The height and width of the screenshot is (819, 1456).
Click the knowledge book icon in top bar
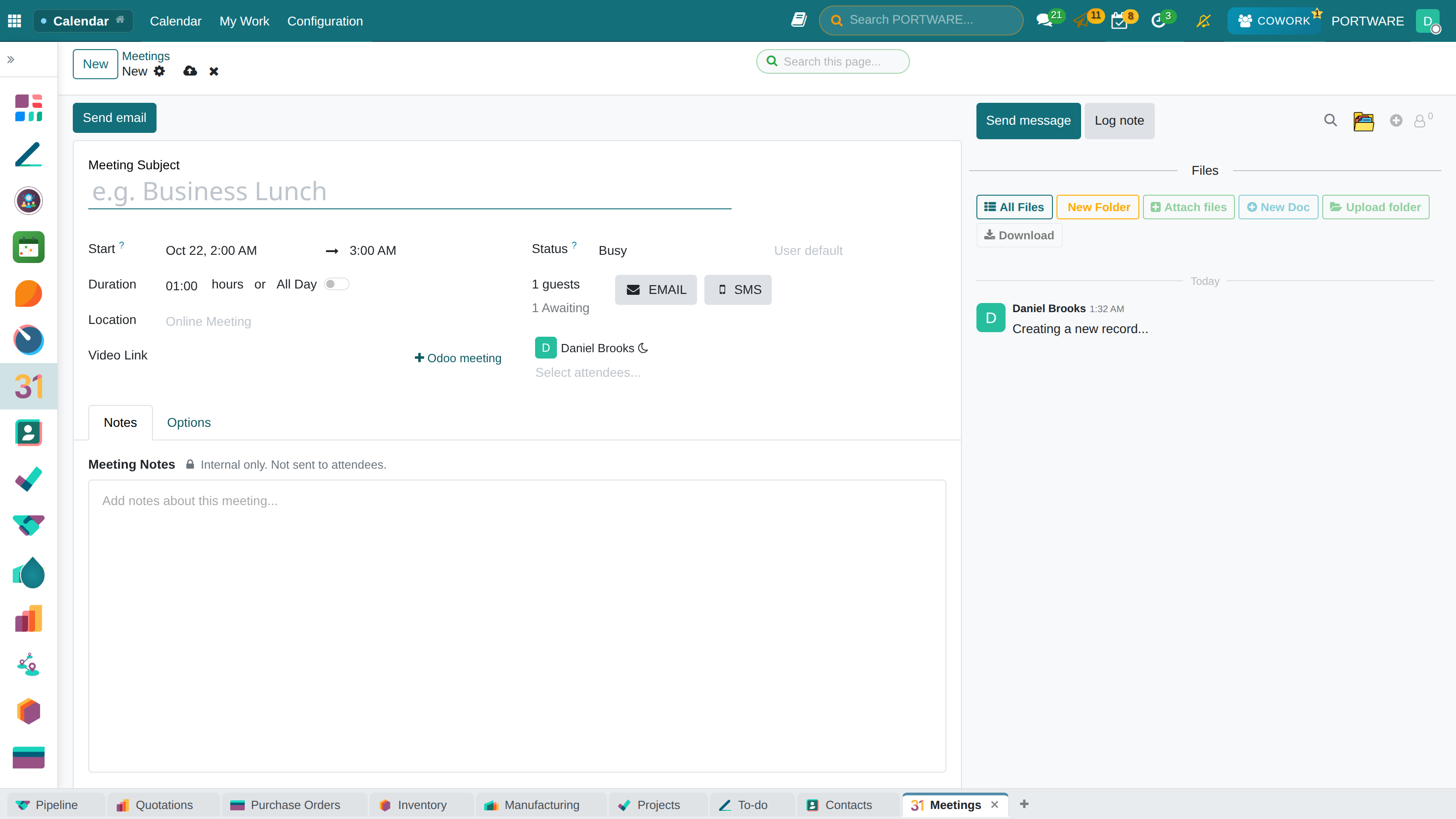[x=798, y=20]
